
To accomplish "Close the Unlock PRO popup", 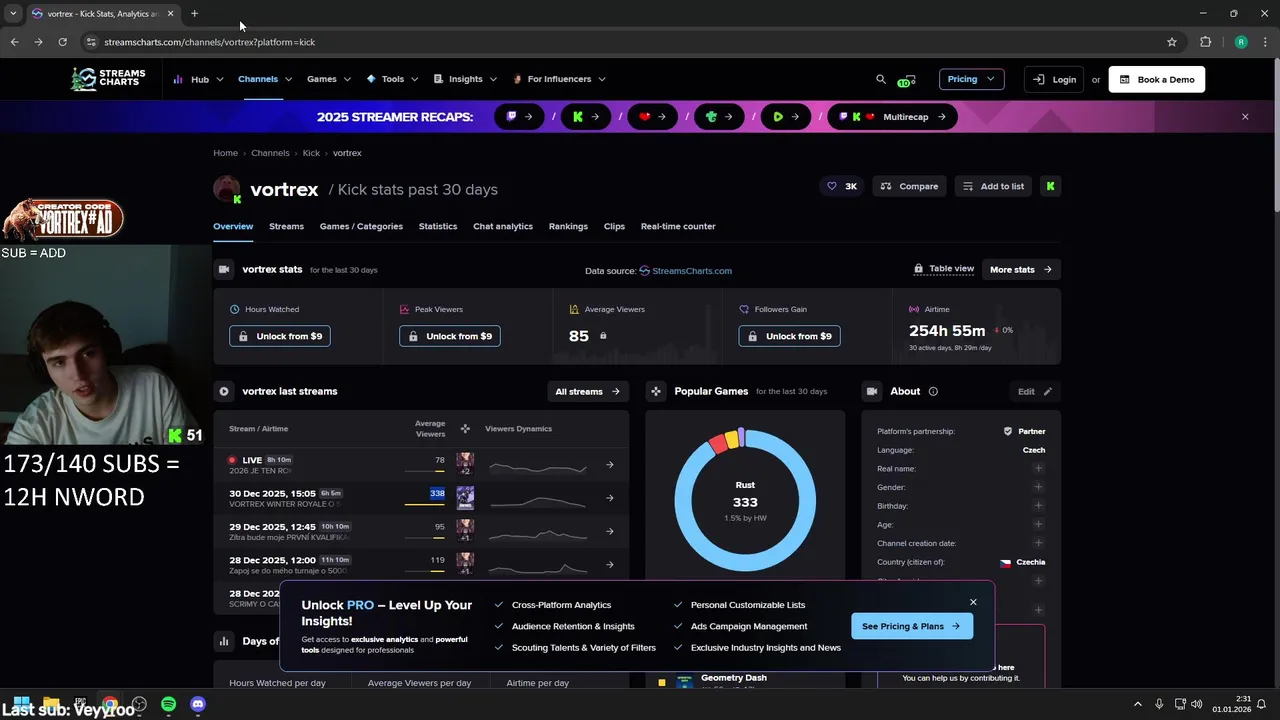I will (x=973, y=602).
